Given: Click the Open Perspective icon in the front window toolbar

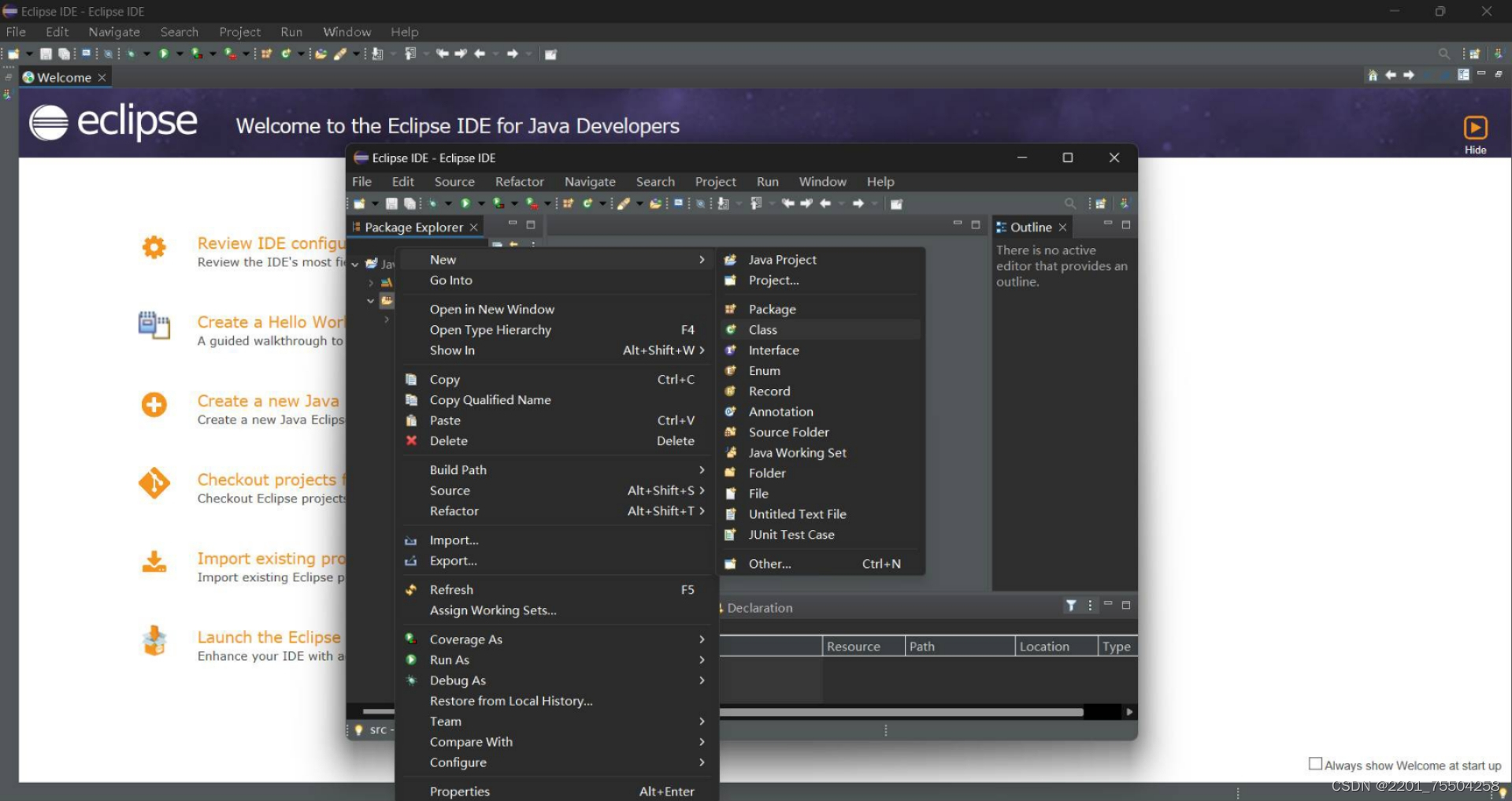Looking at the screenshot, I should (1101, 203).
